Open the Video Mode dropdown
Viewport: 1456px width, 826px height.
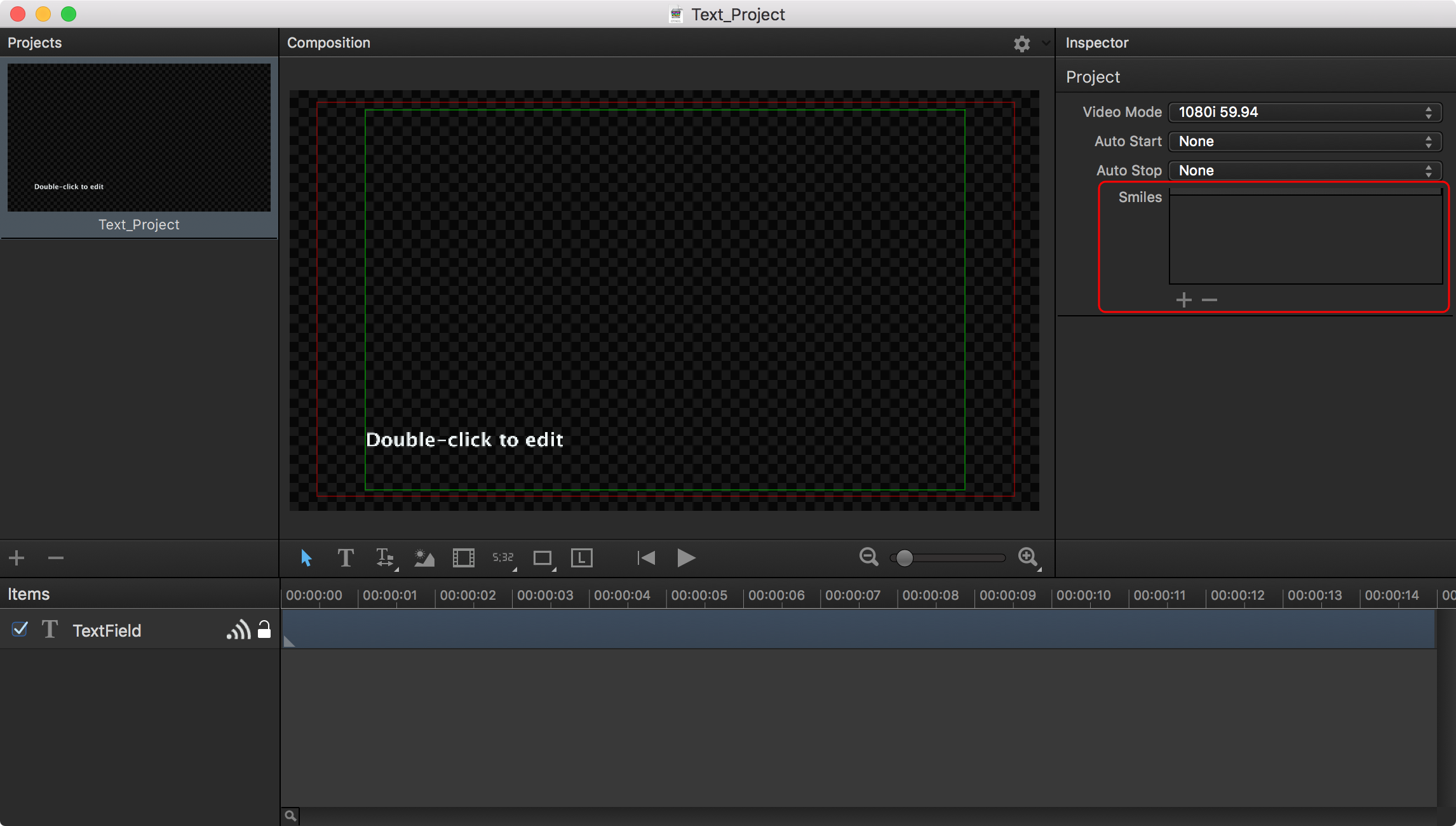[x=1305, y=112]
